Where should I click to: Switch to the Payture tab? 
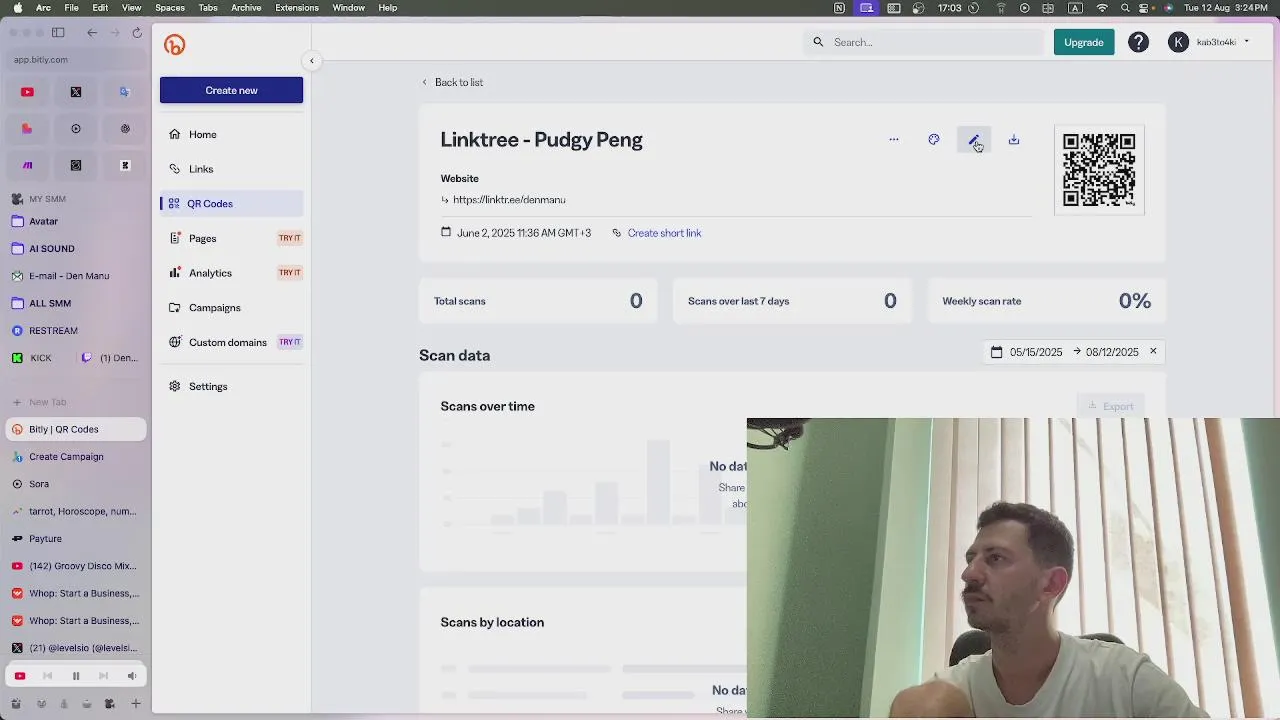pyautogui.click(x=76, y=539)
